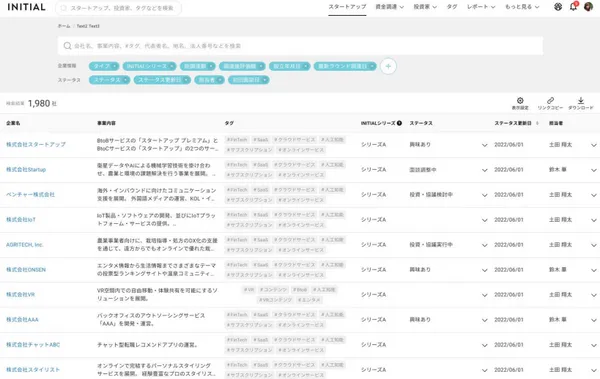Click the result count 1,980
The height and width of the screenshot is (379, 600).
39,103
